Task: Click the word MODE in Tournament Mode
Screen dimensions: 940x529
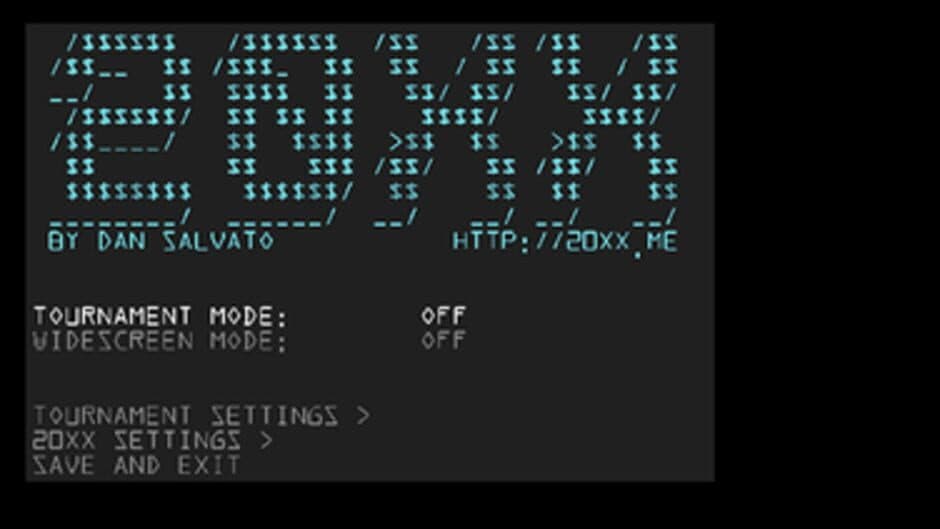Action: (249, 315)
